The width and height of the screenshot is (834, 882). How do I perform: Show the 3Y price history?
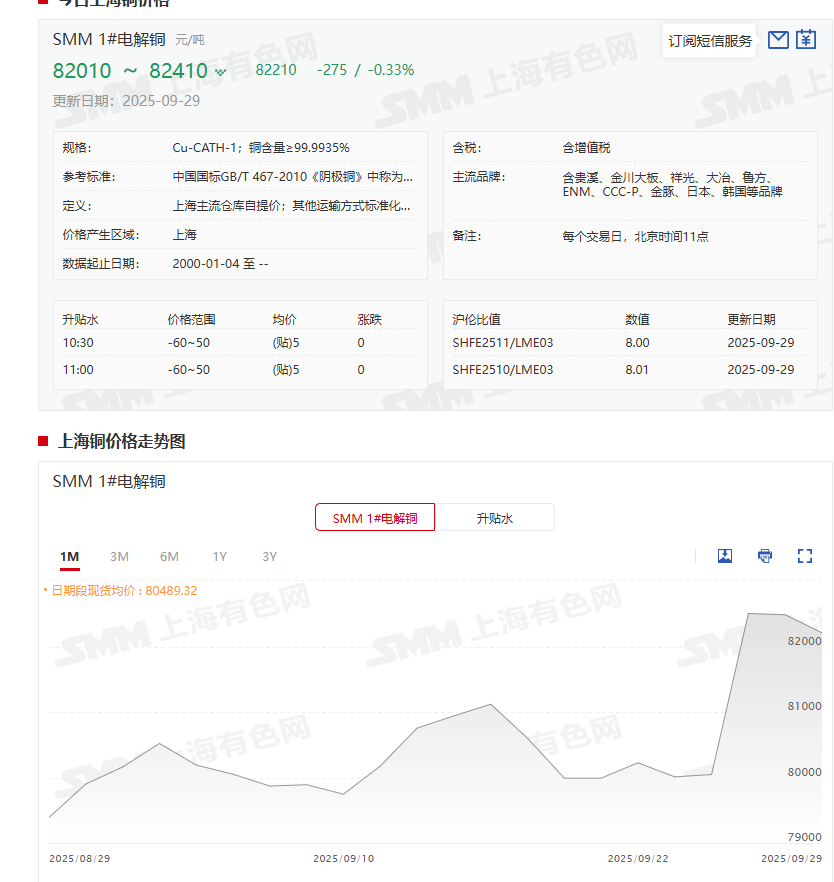[x=269, y=557]
